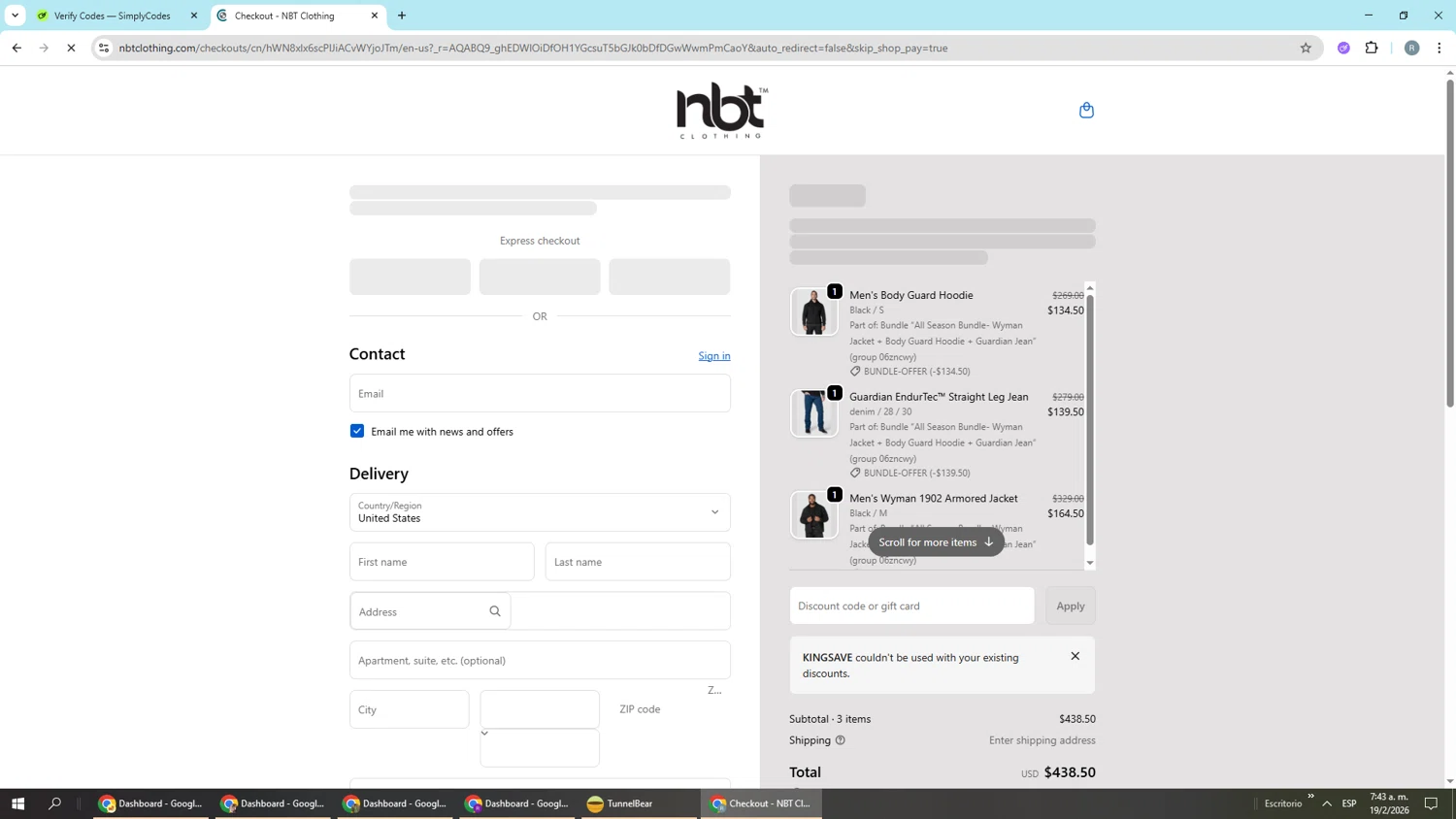Screen dimensions: 1456x819
Task: Open the Chrome extensions puzzle icon
Action: click(1372, 48)
